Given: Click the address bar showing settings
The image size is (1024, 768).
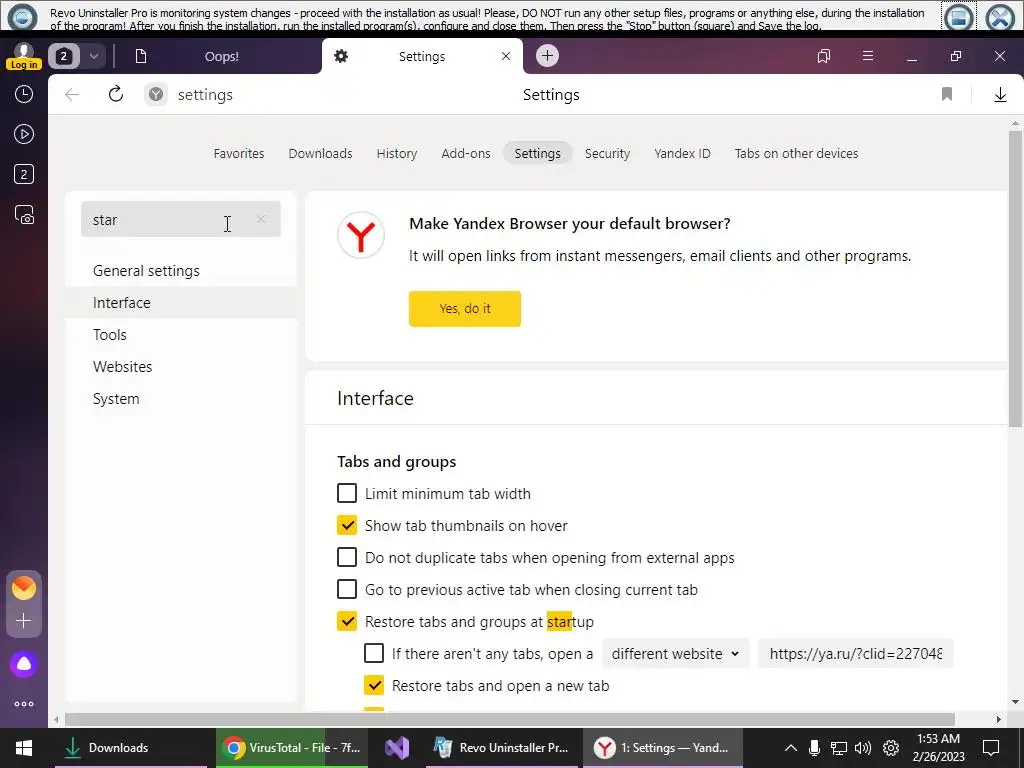Looking at the screenshot, I should tap(205, 95).
